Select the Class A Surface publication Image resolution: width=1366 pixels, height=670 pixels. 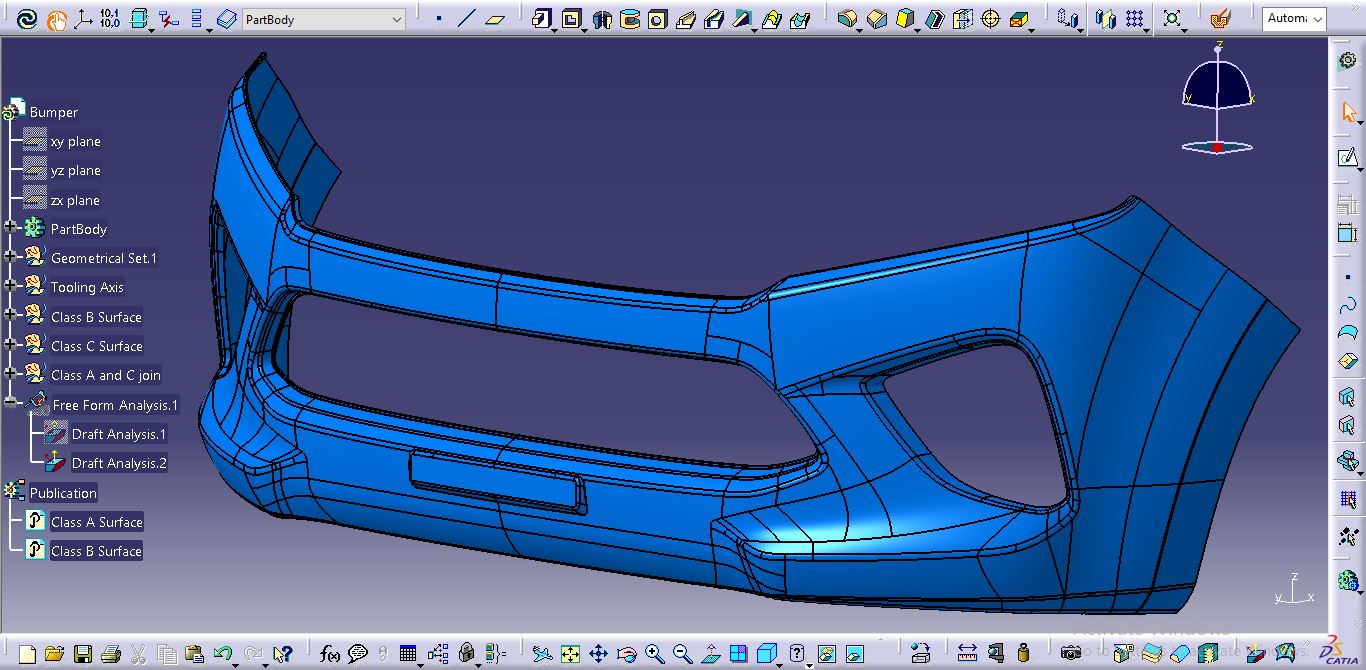pos(96,522)
